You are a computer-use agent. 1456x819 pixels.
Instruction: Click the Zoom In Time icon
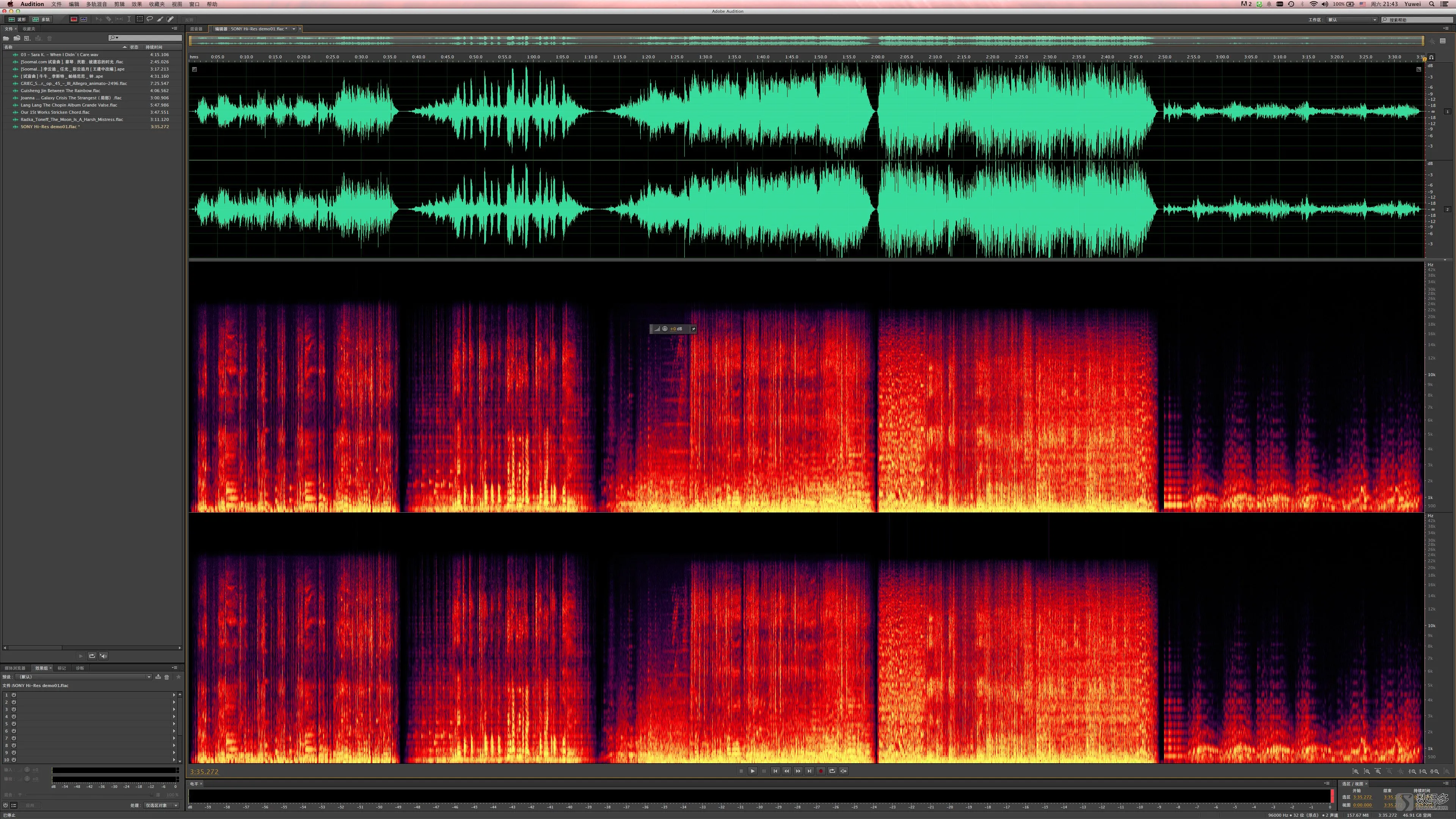pos(1378,772)
